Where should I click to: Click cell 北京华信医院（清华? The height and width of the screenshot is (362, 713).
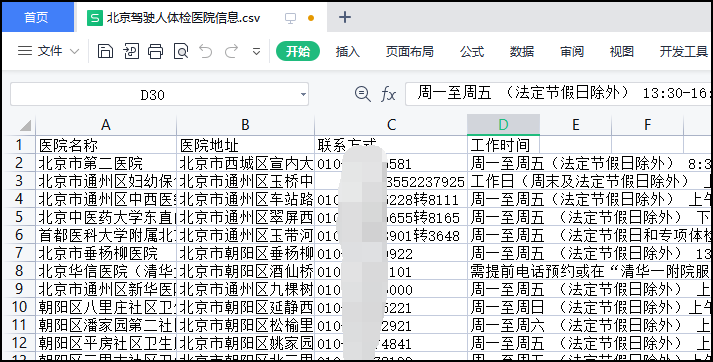pos(105,272)
